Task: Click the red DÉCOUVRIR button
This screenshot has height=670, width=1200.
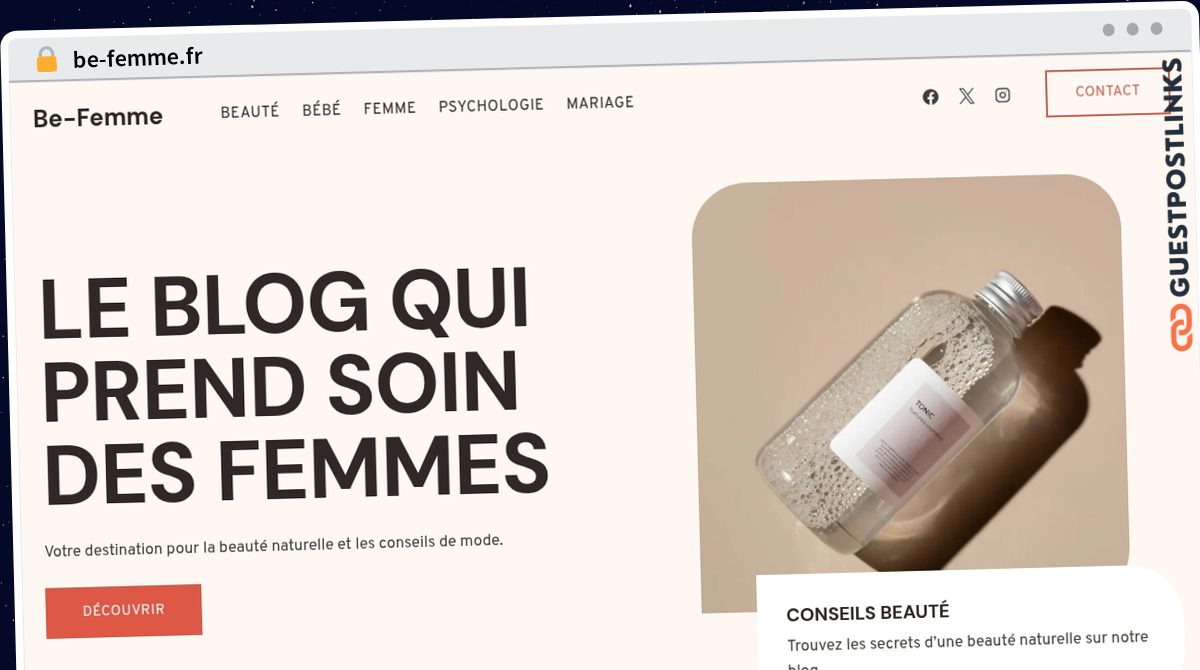Action: click(x=124, y=610)
